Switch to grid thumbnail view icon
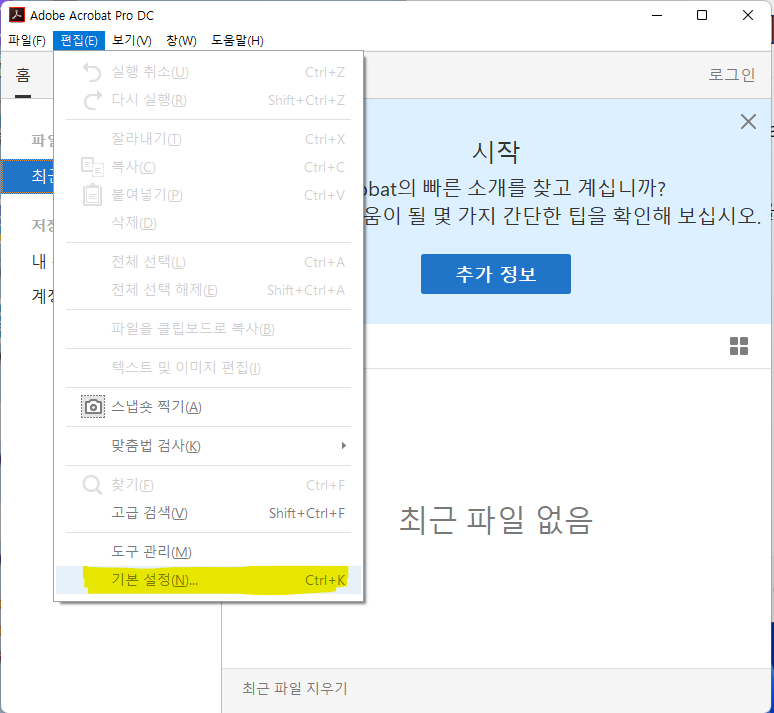This screenshot has height=713, width=774. [x=738, y=346]
